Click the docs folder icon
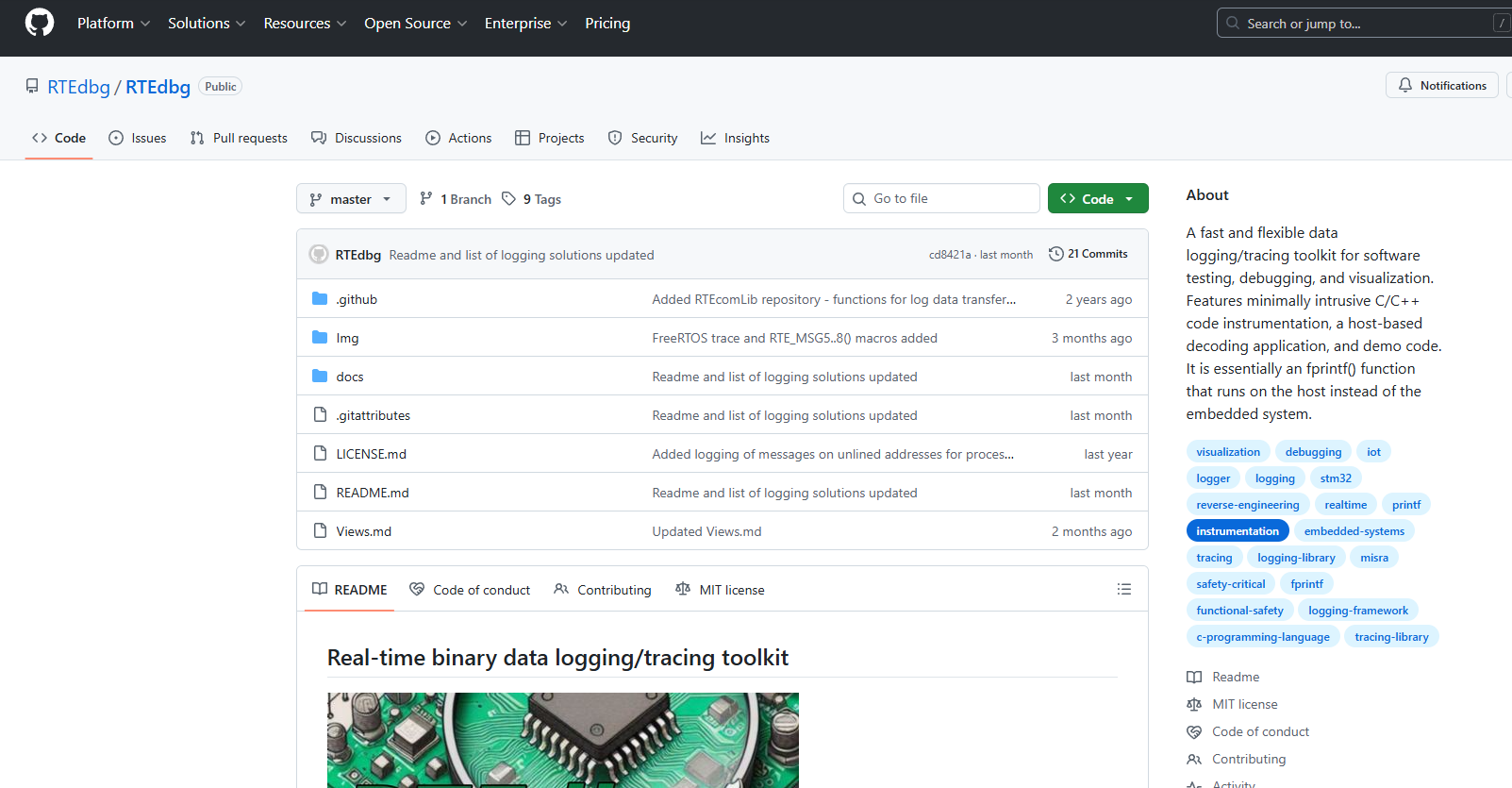 click(320, 377)
